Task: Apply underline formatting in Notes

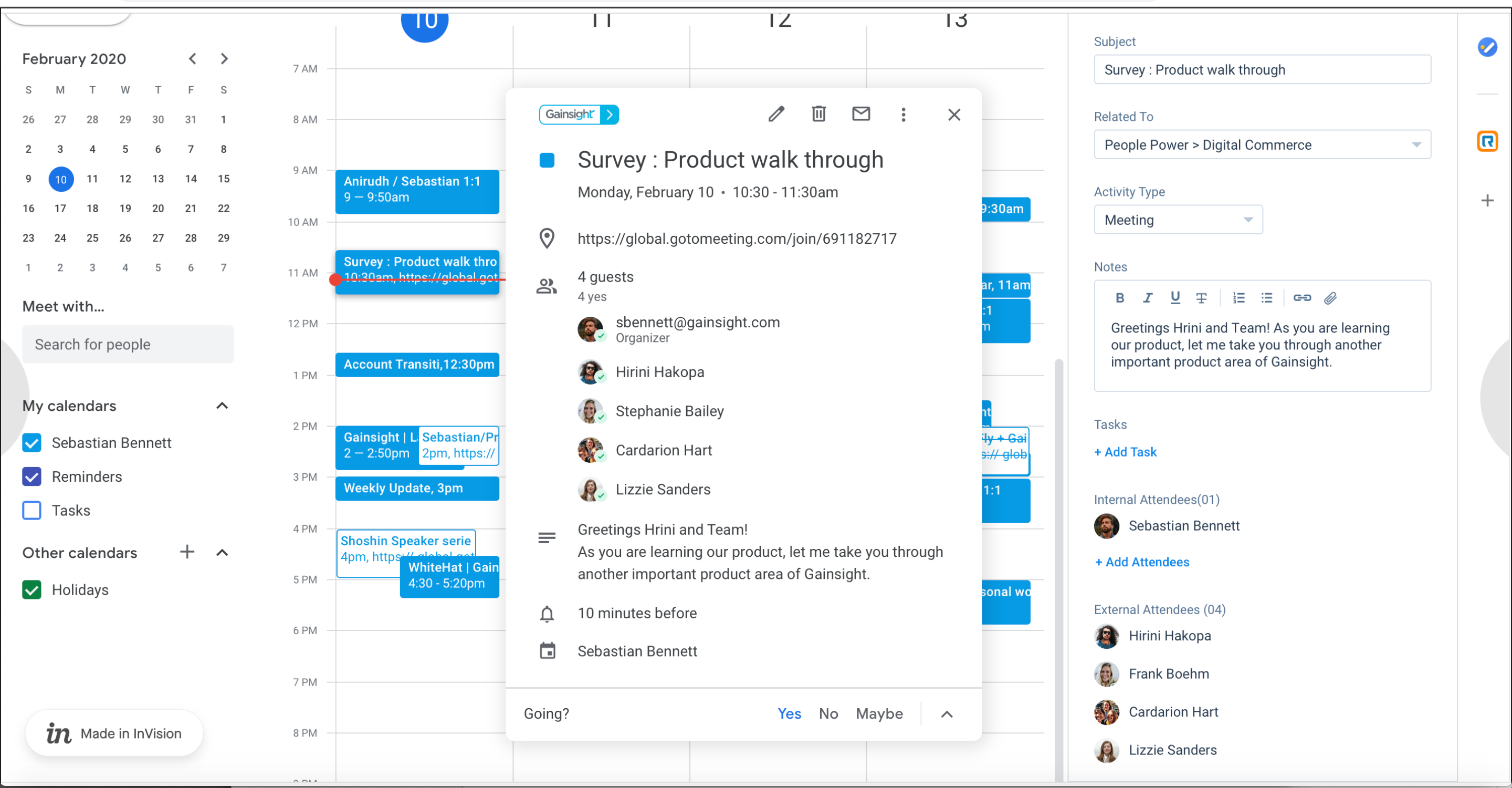Action: point(1174,298)
